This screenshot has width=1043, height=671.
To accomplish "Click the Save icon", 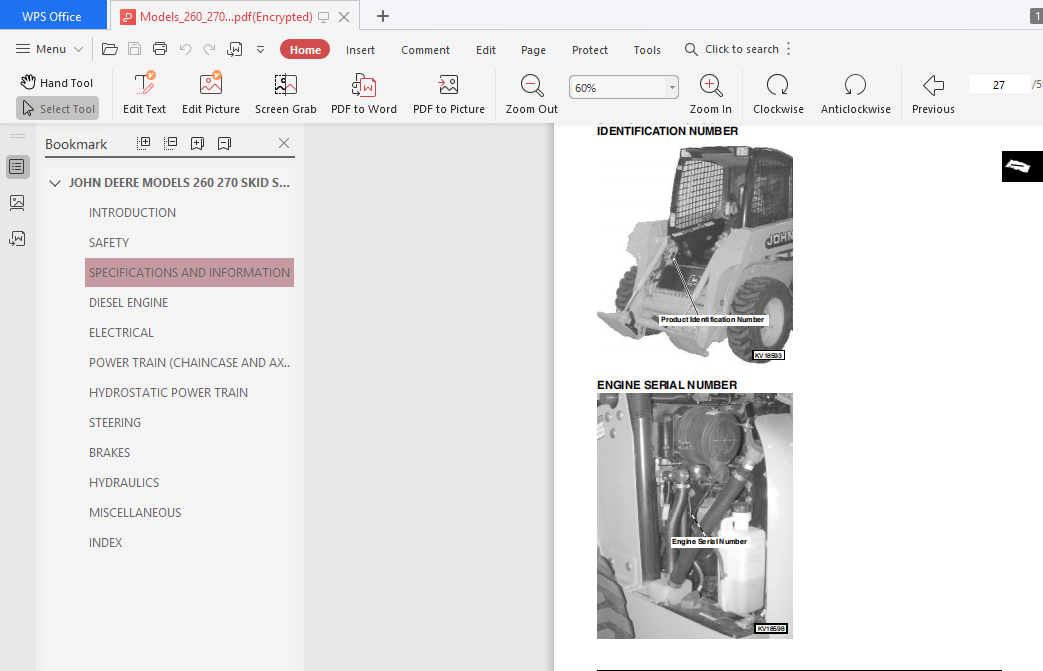I will tap(134, 49).
